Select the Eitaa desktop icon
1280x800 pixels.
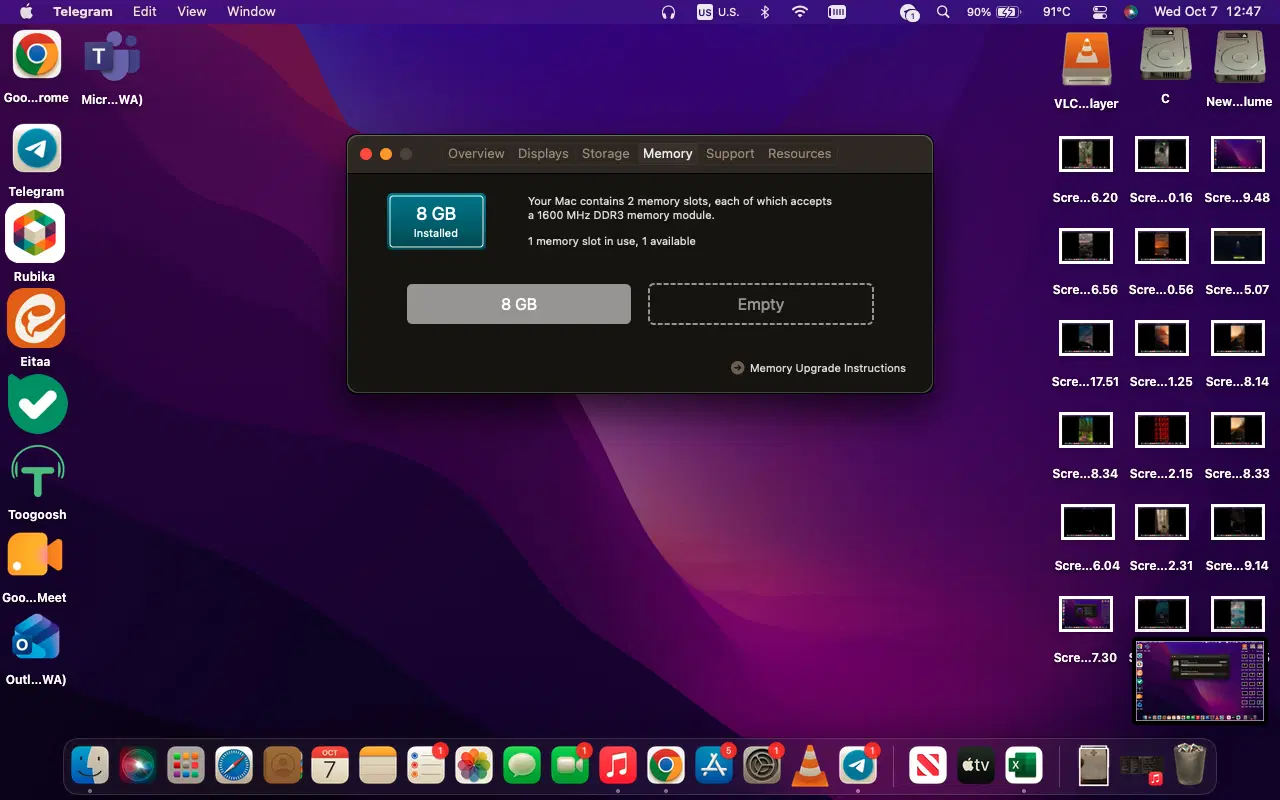pyautogui.click(x=36, y=318)
